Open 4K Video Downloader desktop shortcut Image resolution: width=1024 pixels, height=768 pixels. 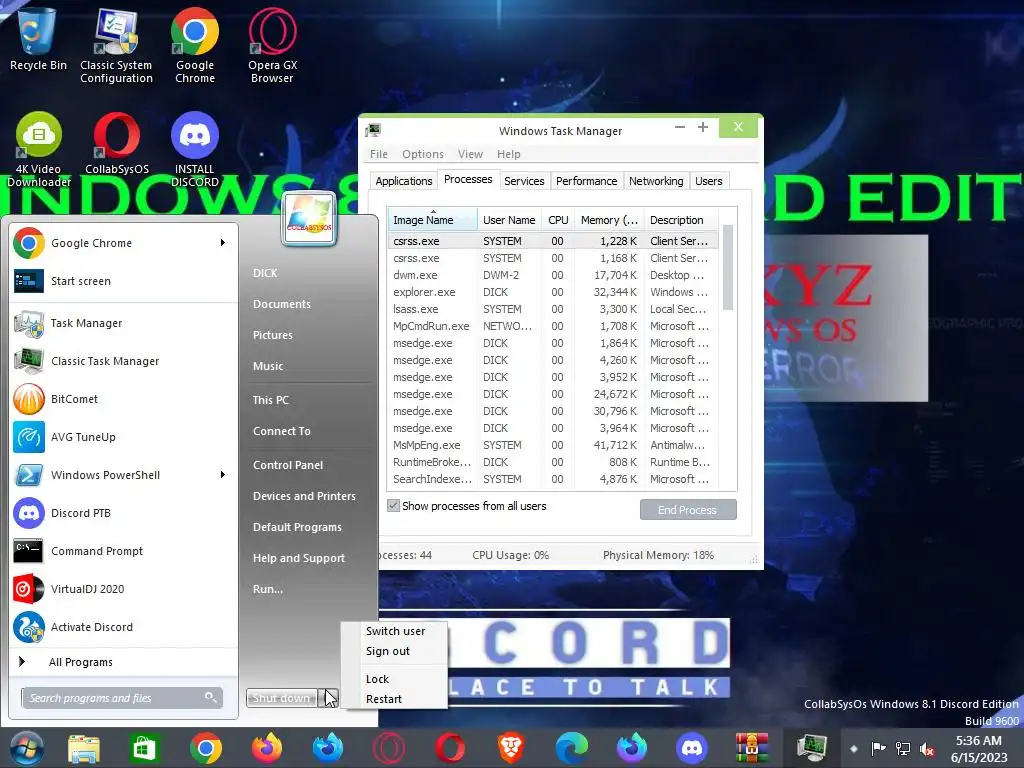click(39, 149)
